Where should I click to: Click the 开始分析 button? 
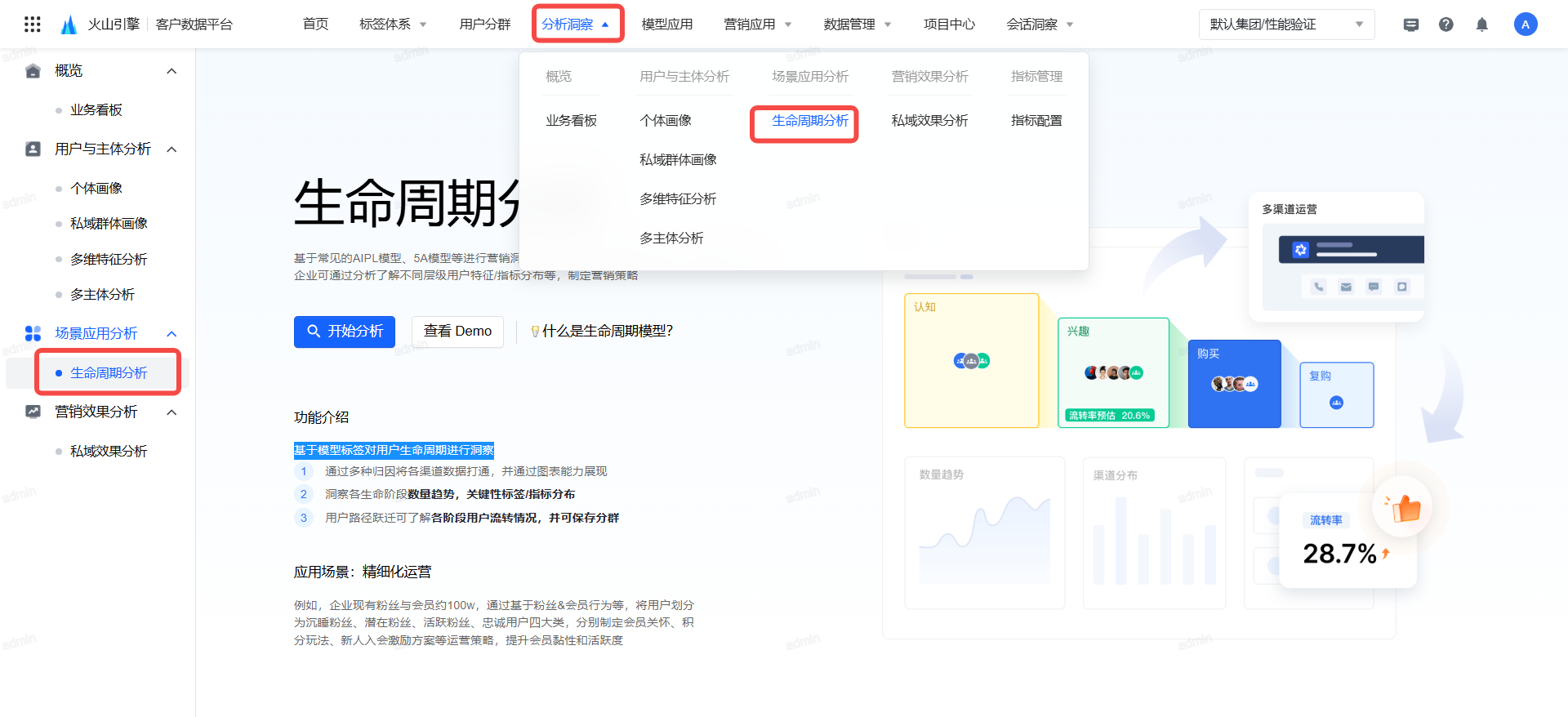click(344, 332)
